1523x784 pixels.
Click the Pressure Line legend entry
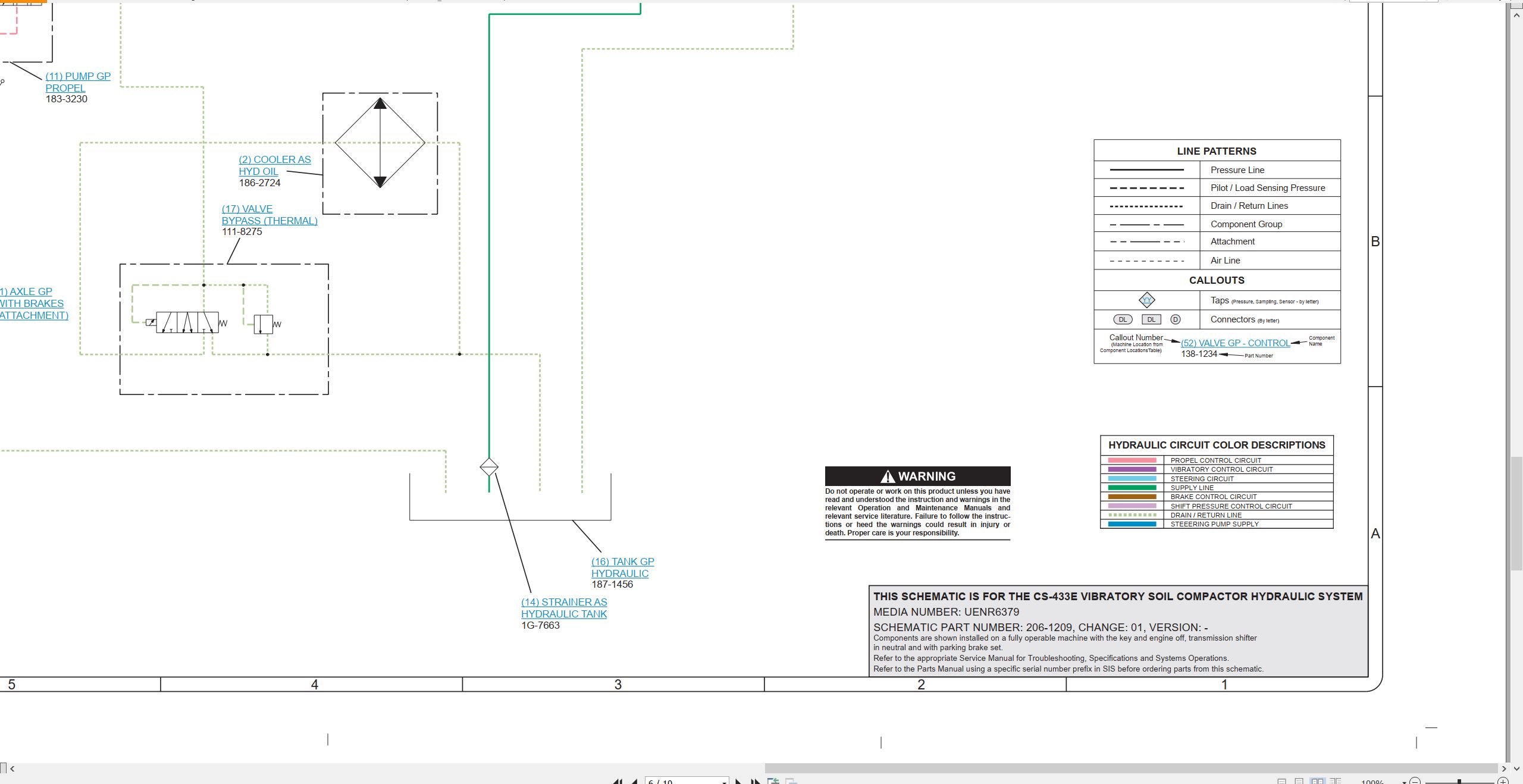[1217, 170]
